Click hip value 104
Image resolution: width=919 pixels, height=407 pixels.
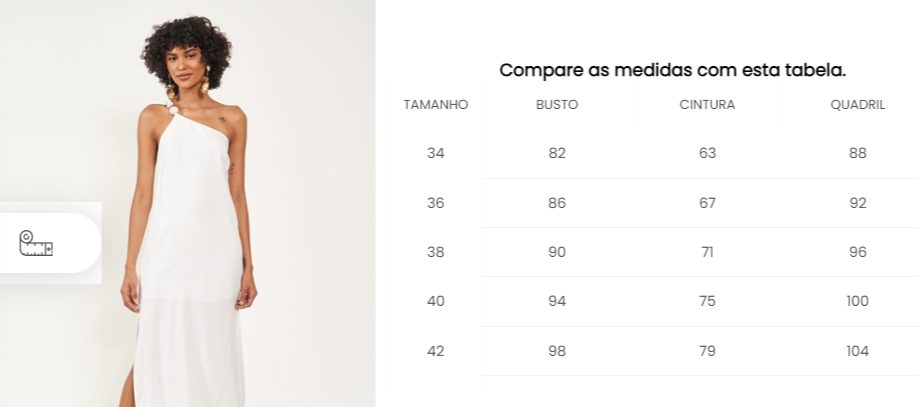pyautogui.click(x=857, y=351)
